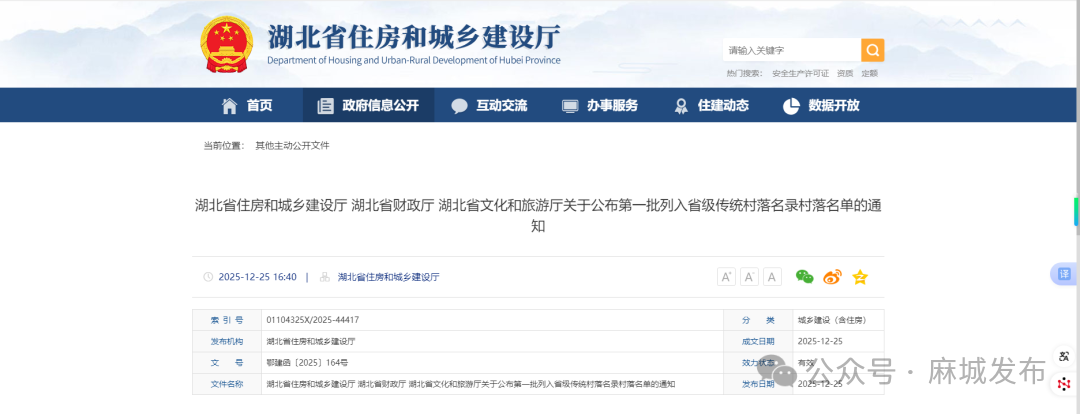
Task: Click the 索引号 label cell
Action: 227,320
